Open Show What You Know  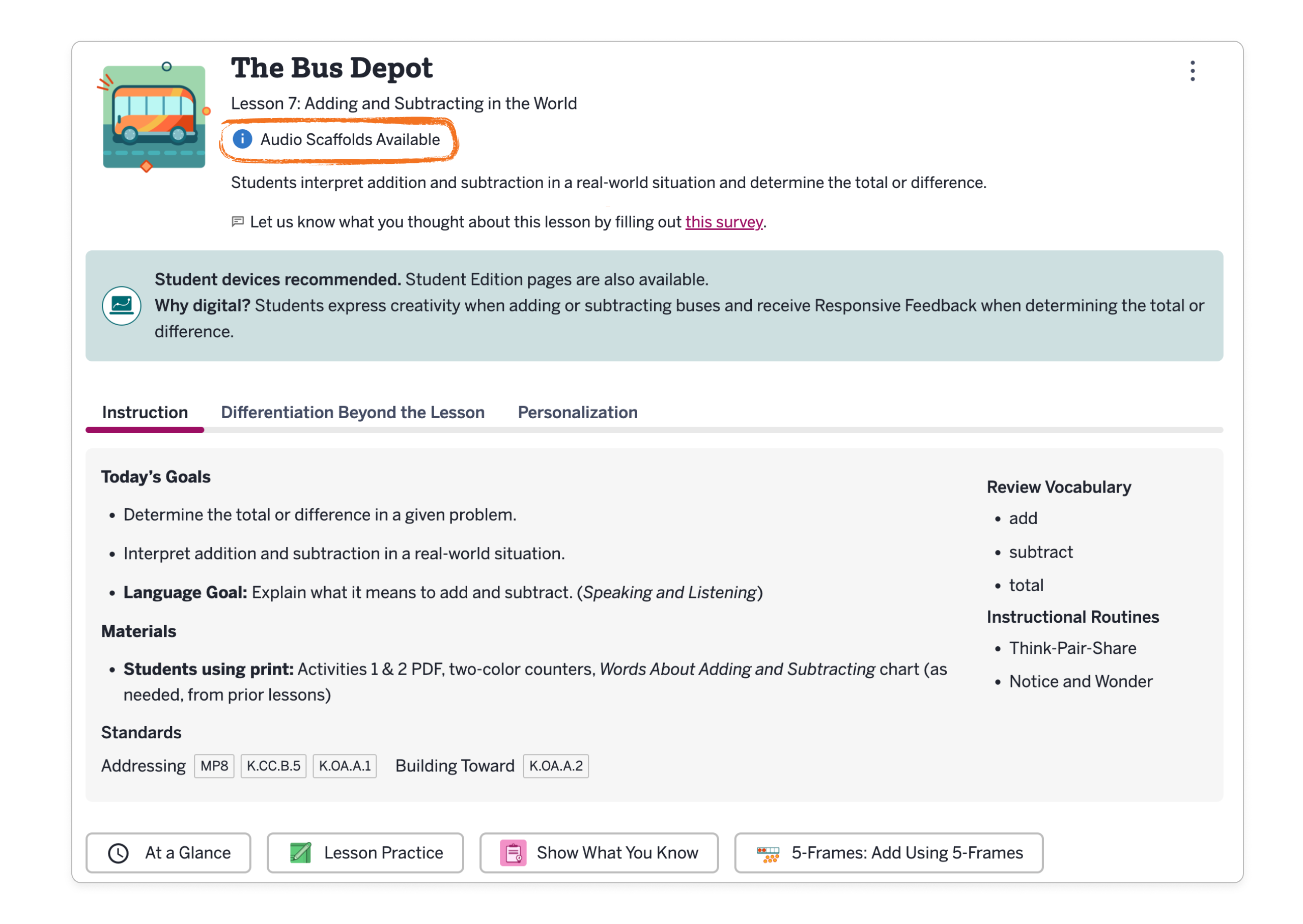[x=599, y=853]
